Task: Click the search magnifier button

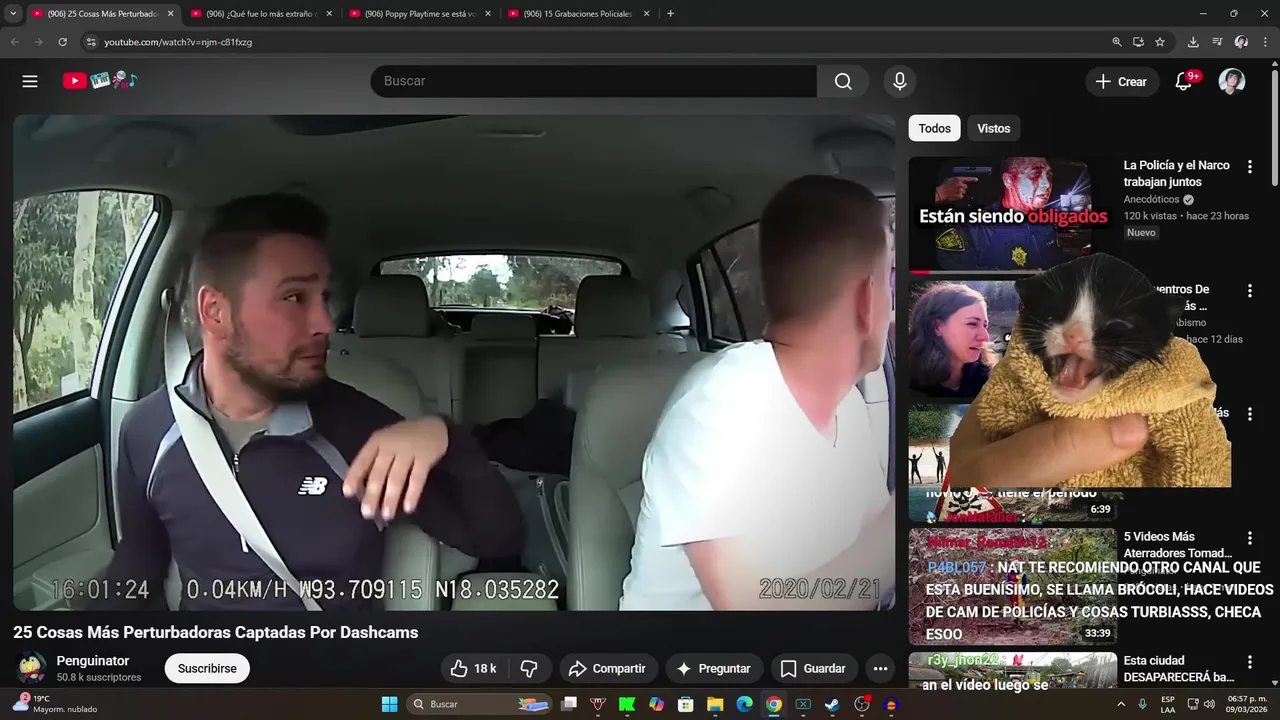Action: [843, 81]
